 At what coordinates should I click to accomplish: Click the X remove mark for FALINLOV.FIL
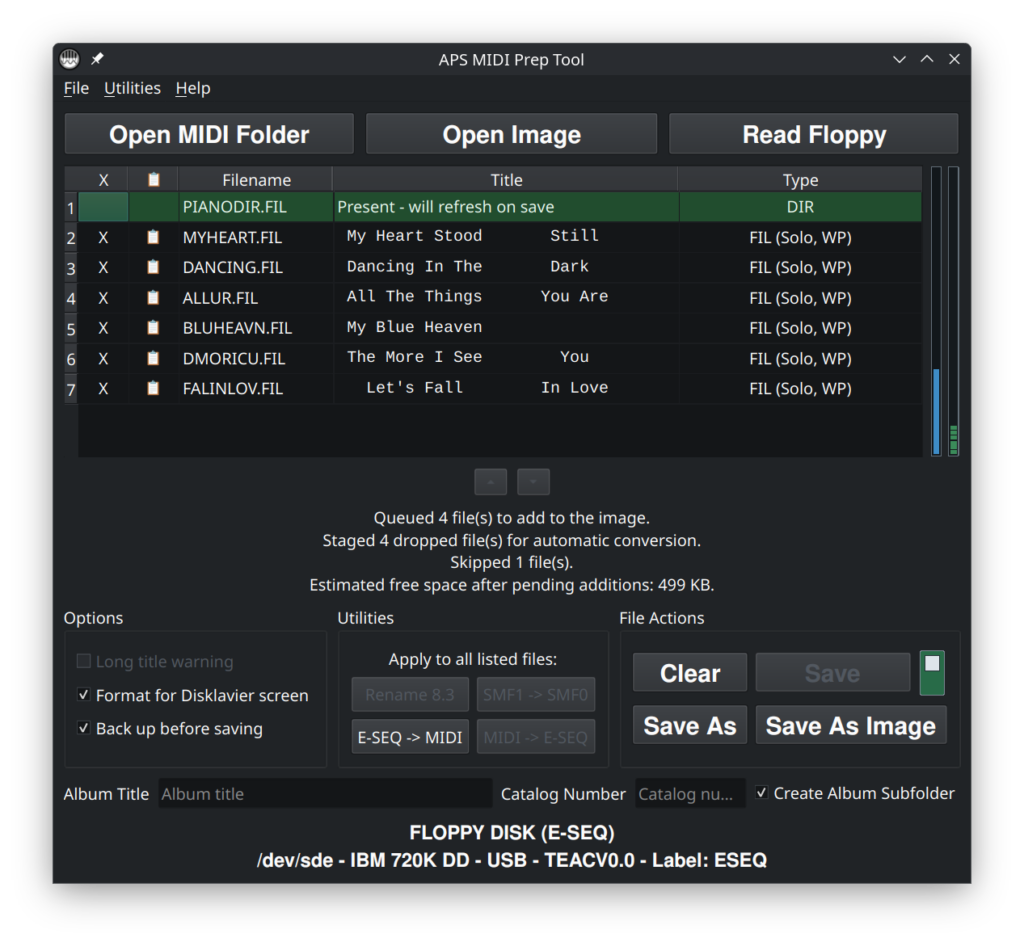[103, 389]
